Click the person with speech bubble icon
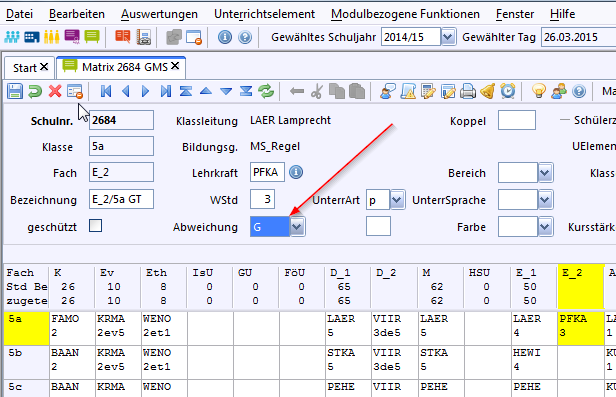616x397 pixels. point(387,91)
